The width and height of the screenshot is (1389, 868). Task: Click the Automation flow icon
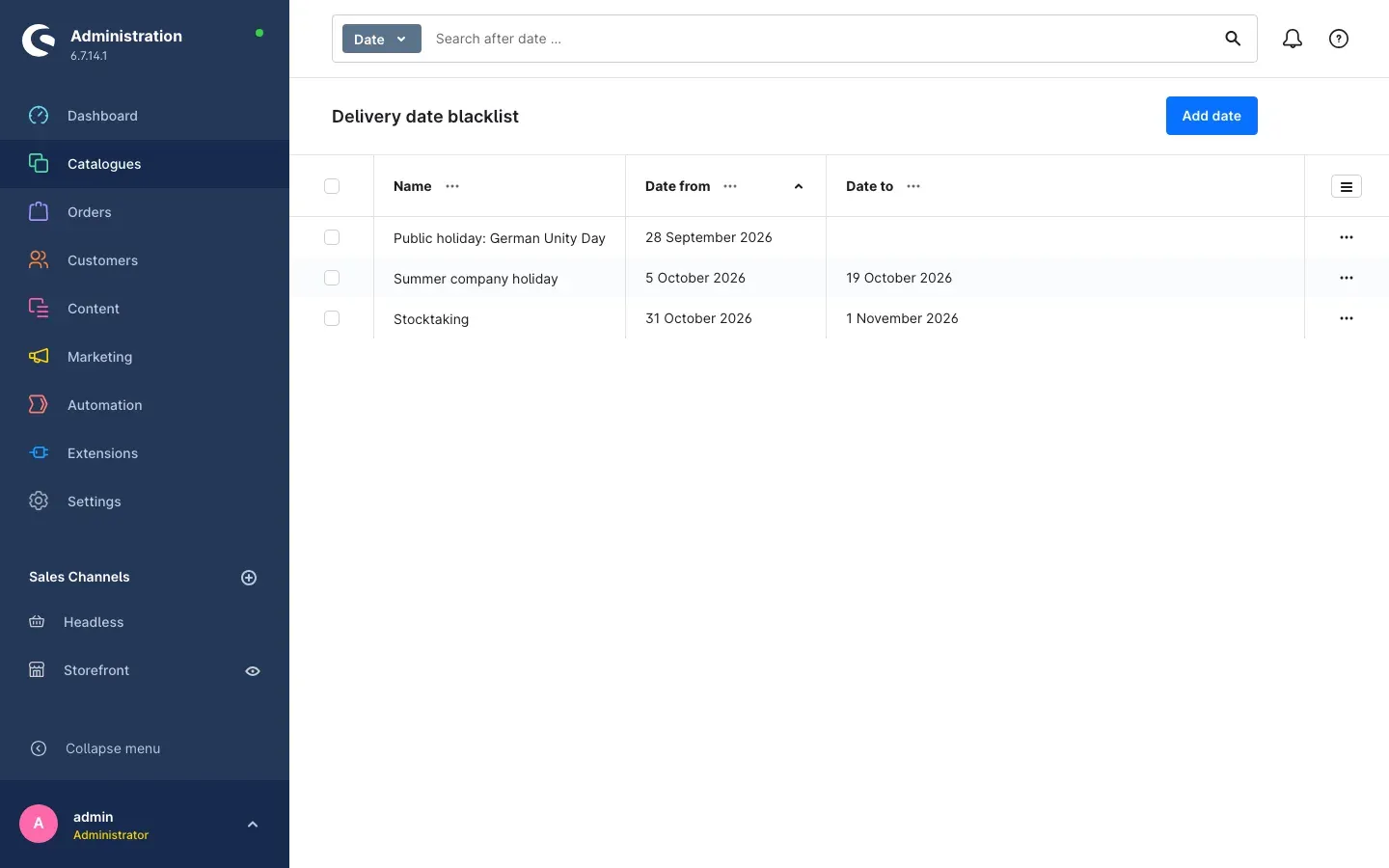pyautogui.click(x=39, y=405)
